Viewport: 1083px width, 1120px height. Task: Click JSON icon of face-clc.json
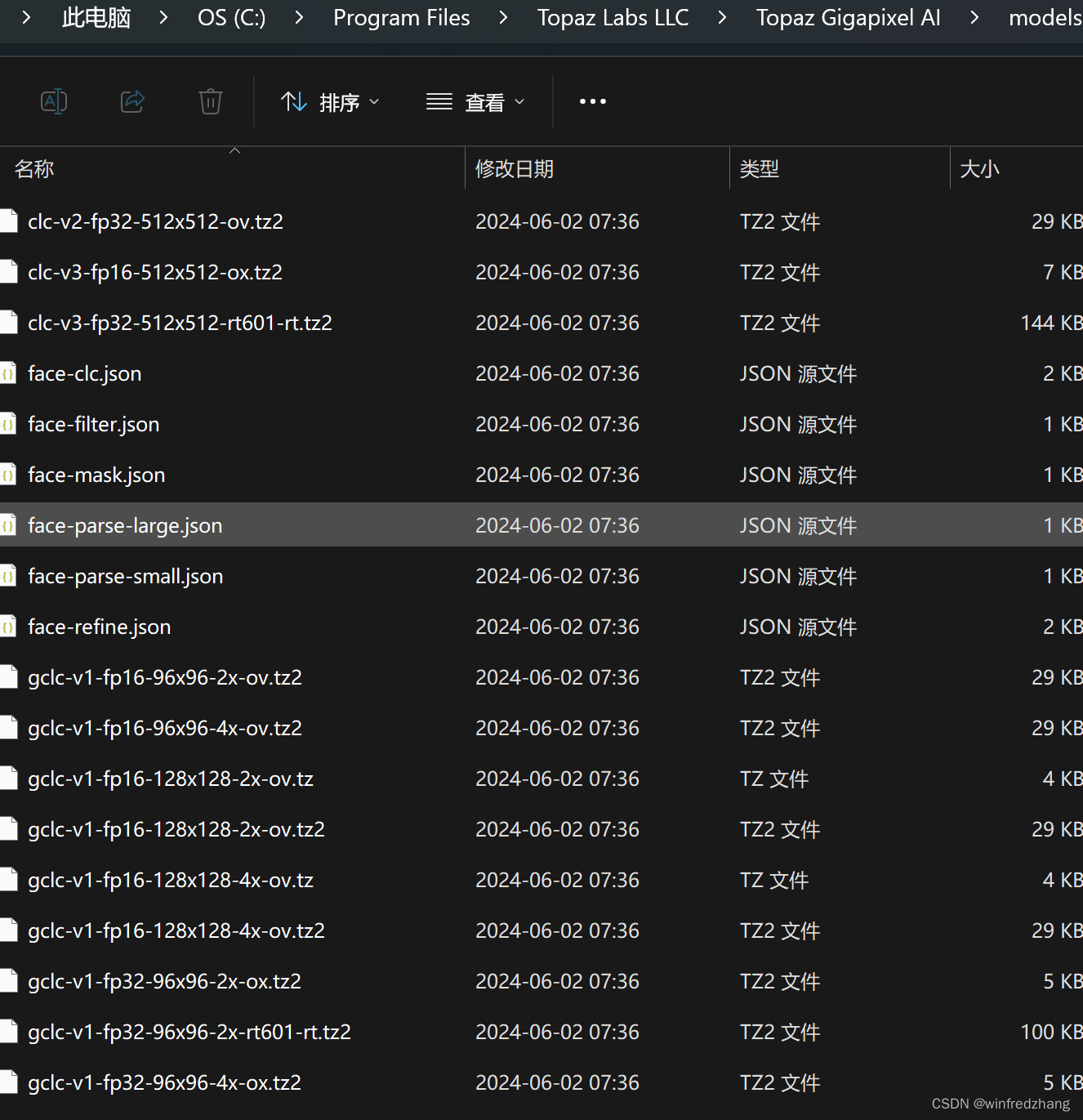(x=8, y=373)
